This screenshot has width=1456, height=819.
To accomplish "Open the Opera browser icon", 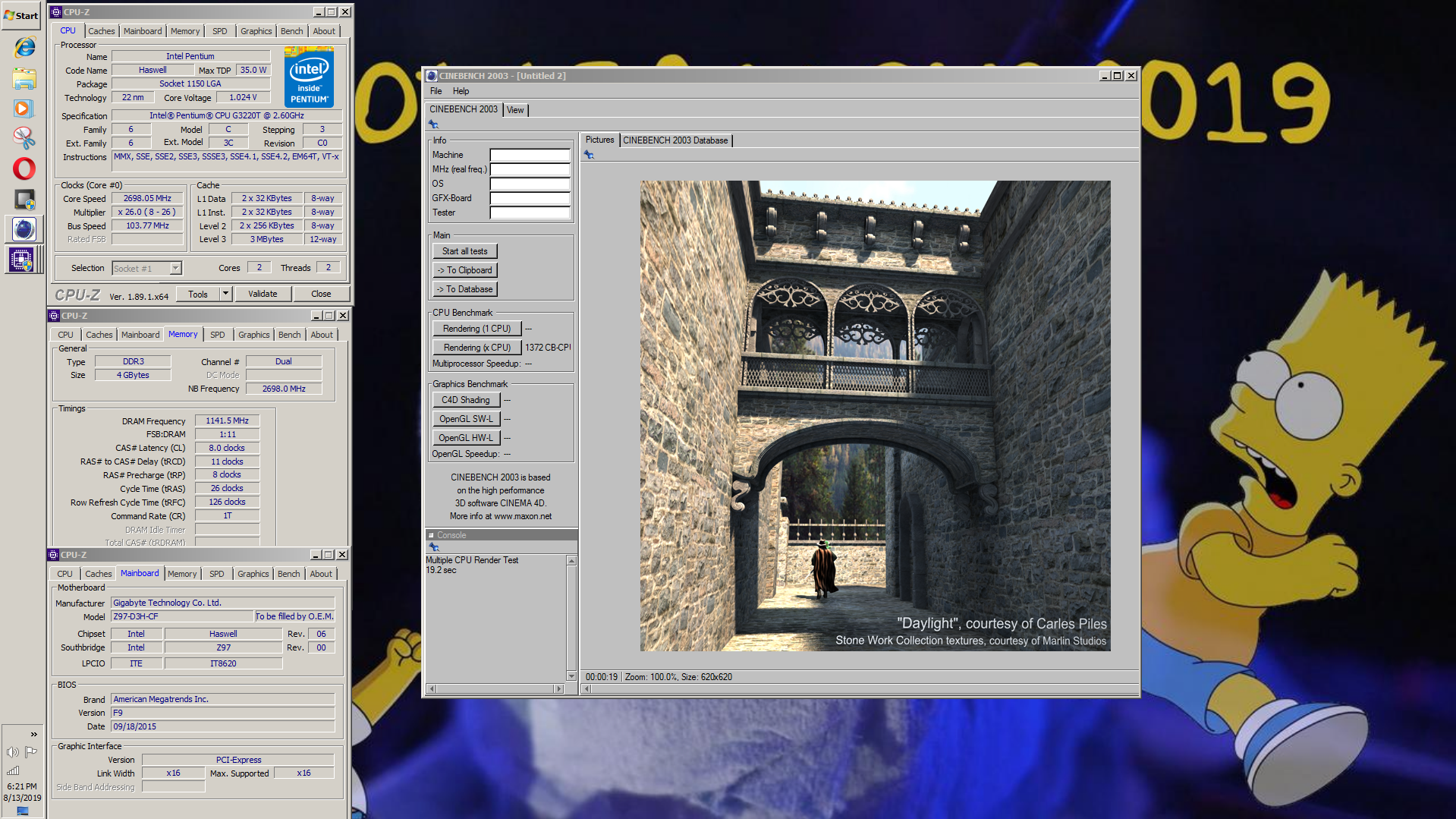I will click(24, 169).
